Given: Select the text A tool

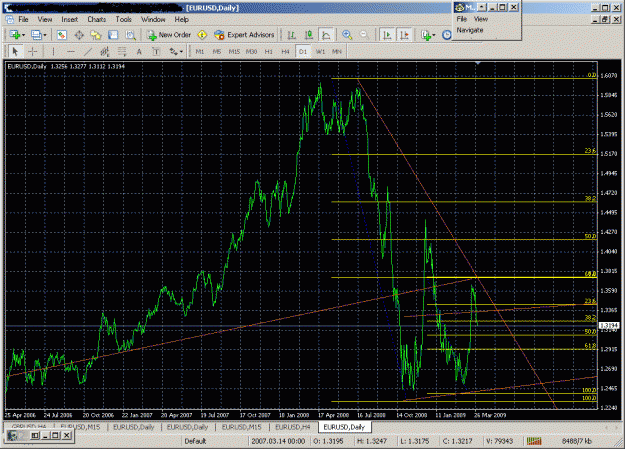Looking at the screenshot, I should pos(139,51).
